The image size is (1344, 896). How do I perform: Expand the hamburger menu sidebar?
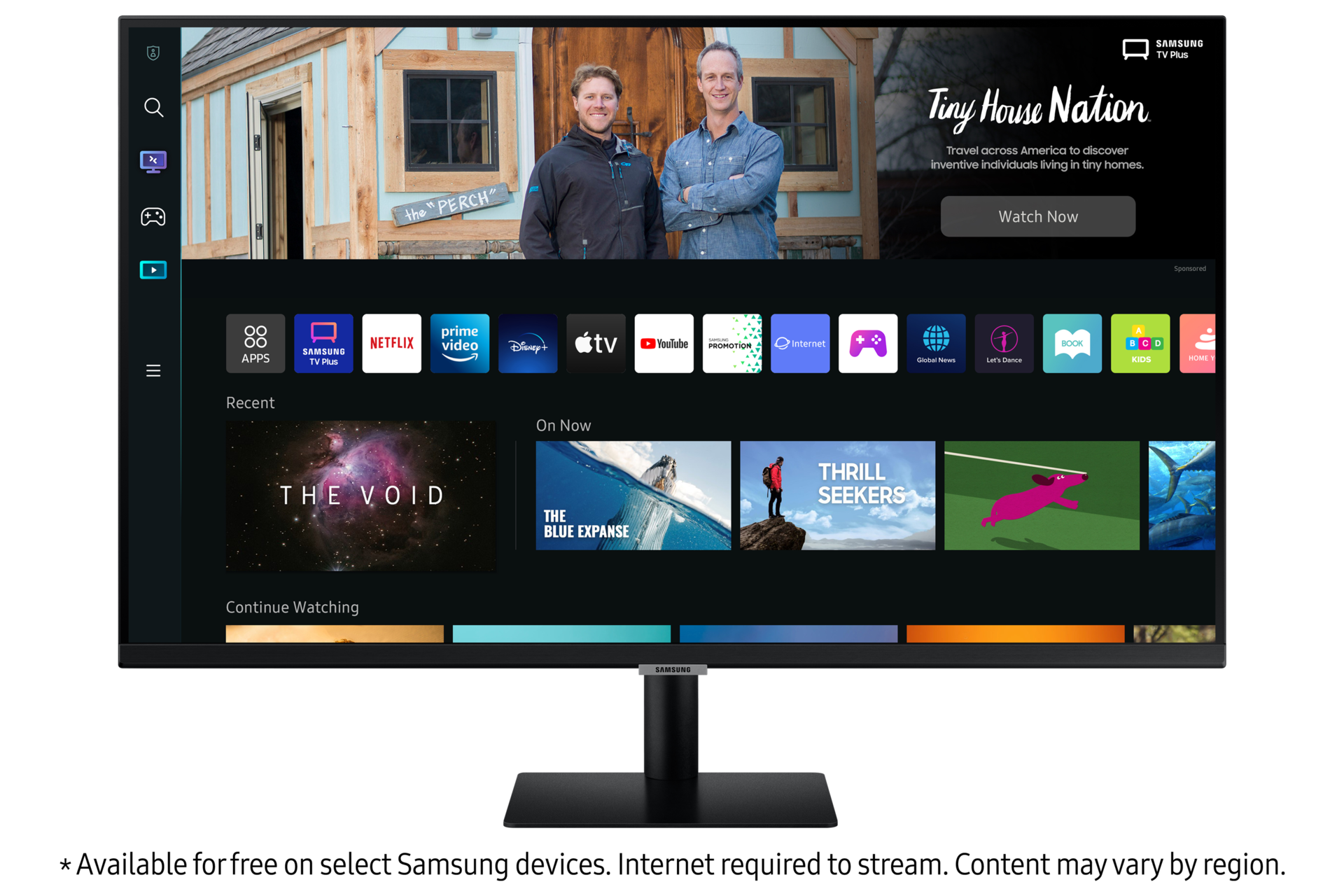151,370
